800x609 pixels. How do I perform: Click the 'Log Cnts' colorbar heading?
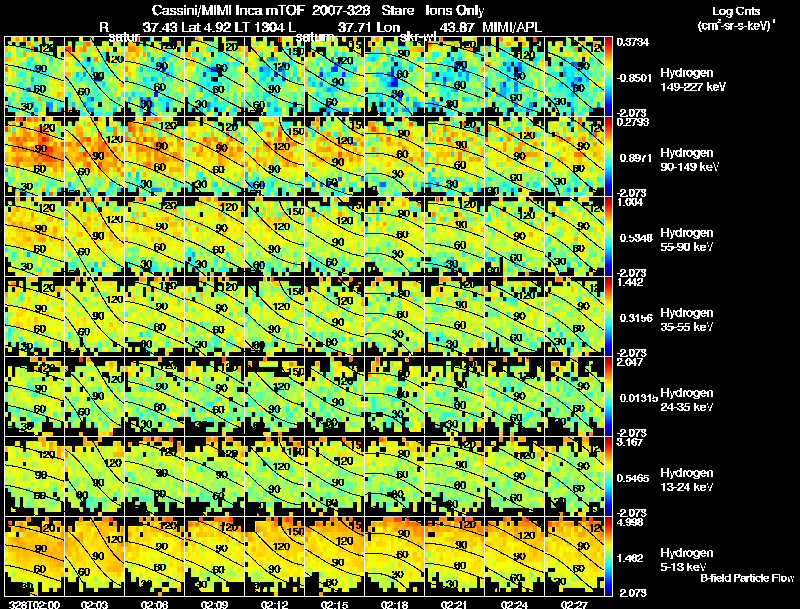736,11
